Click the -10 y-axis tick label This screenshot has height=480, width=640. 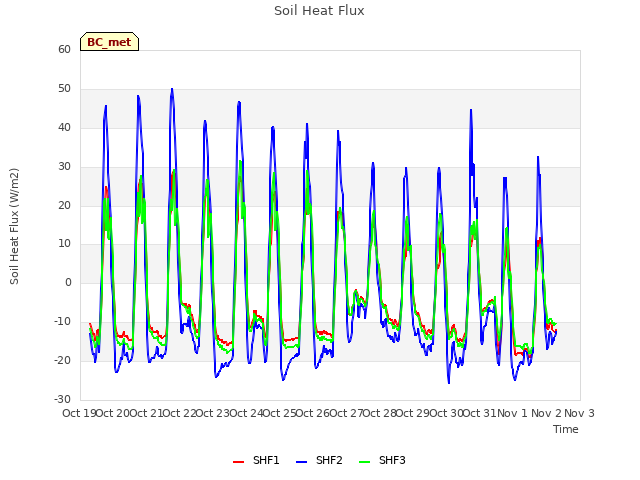pos(62,322)
